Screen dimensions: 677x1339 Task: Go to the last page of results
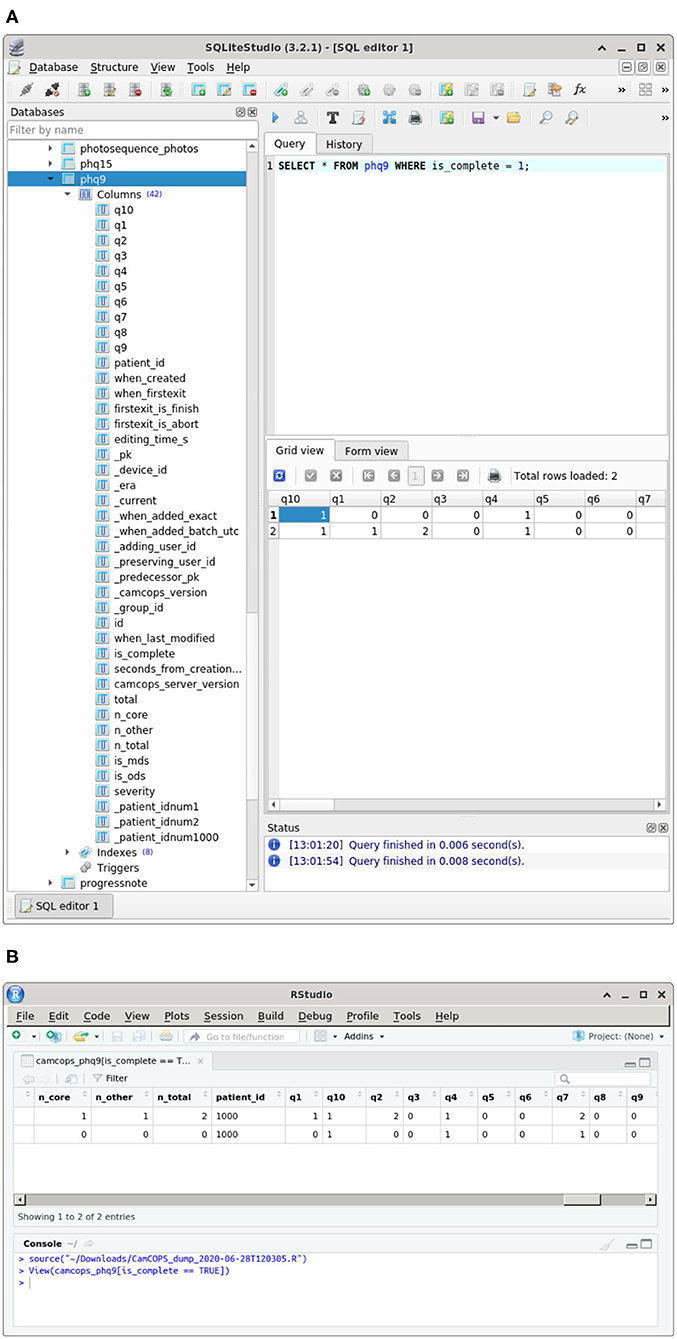(x=462, y=476)
